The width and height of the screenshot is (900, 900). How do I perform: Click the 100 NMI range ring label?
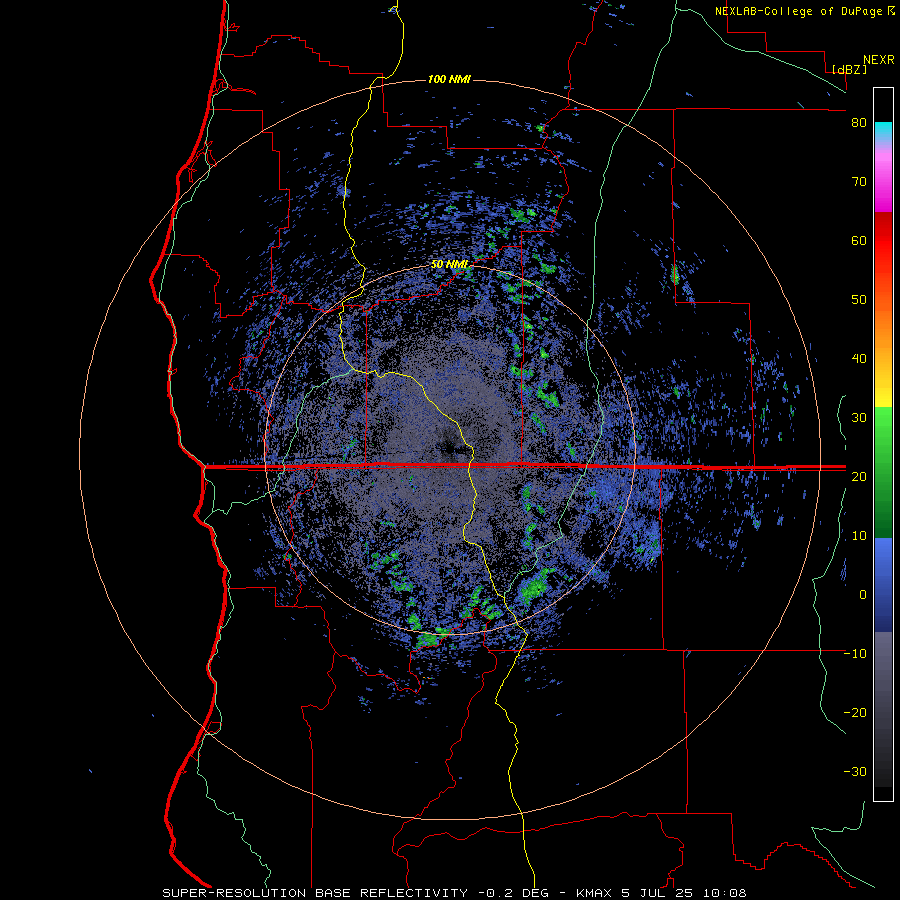[449, 79]
